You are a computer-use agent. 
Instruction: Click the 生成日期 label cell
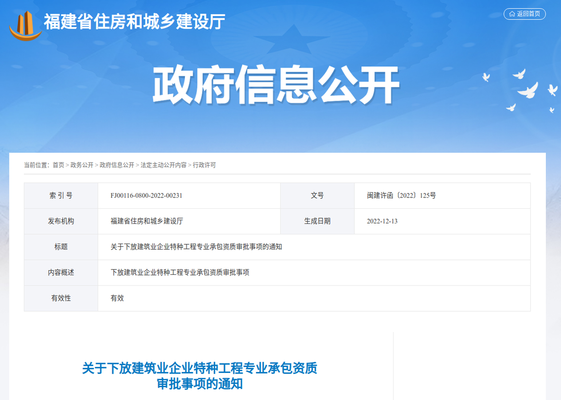(x=317, y=221)
